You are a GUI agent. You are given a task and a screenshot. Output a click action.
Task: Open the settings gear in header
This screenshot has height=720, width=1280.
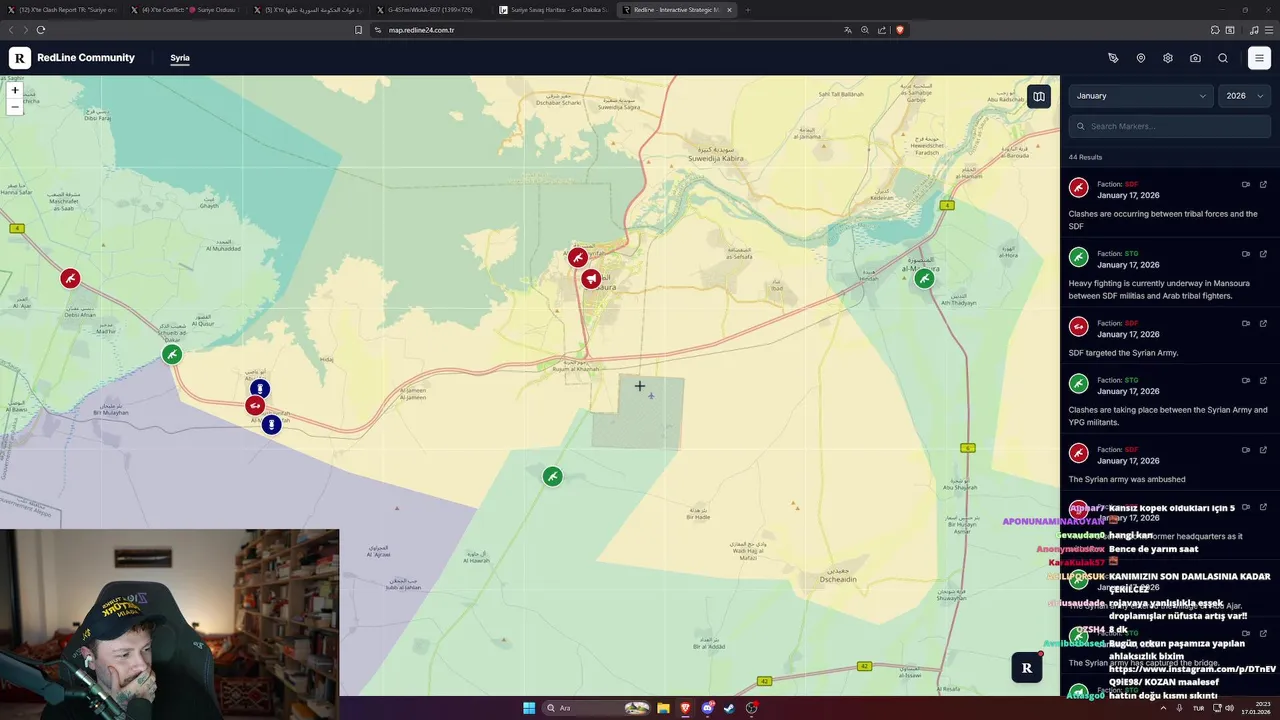pyautogui.click(x=1168, y=58)
